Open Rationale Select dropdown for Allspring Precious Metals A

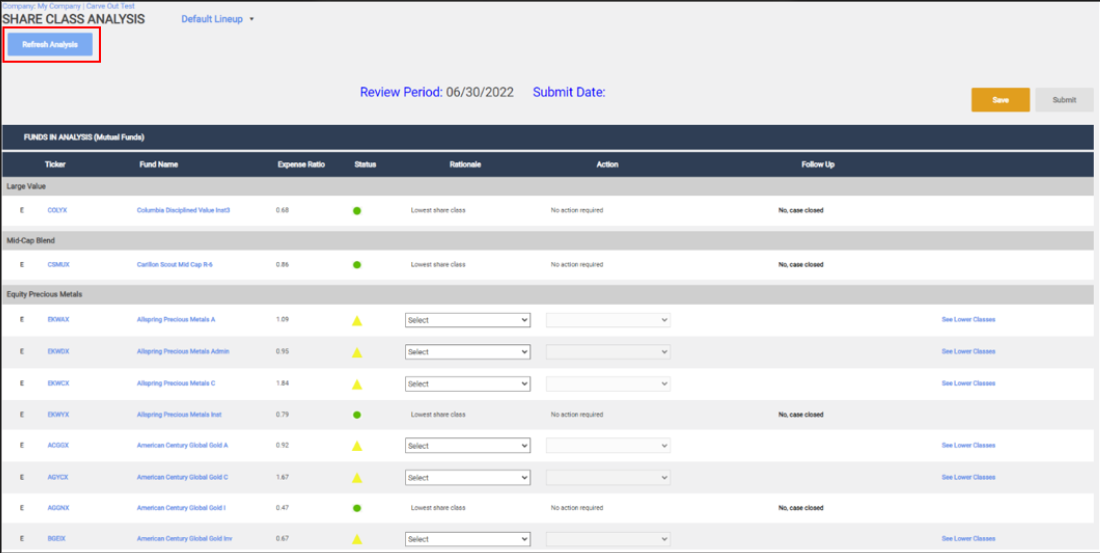pyautogui.click(x=467, y=320)
